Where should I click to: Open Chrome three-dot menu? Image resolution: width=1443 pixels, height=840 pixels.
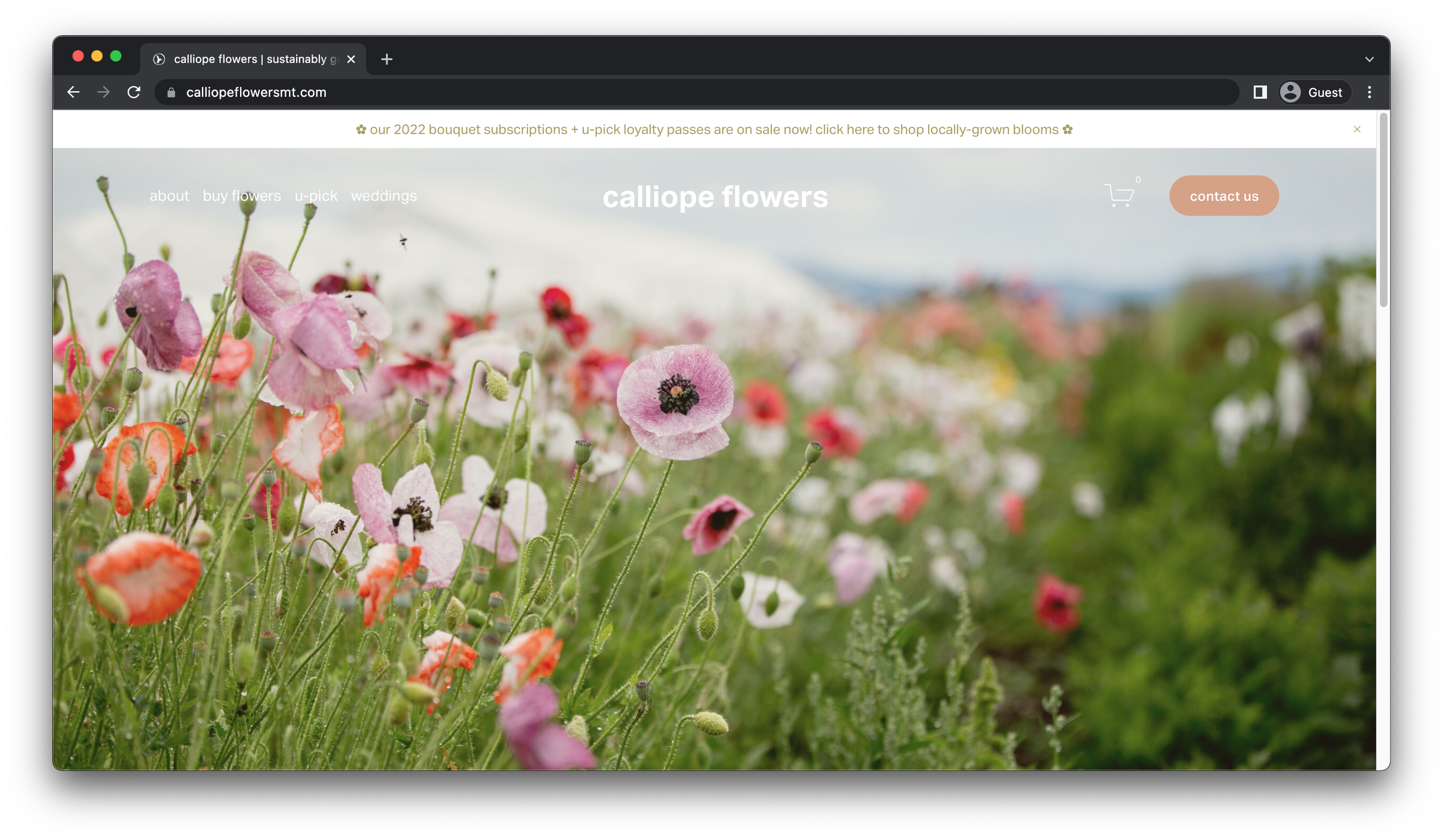(x=1369, y=92)
